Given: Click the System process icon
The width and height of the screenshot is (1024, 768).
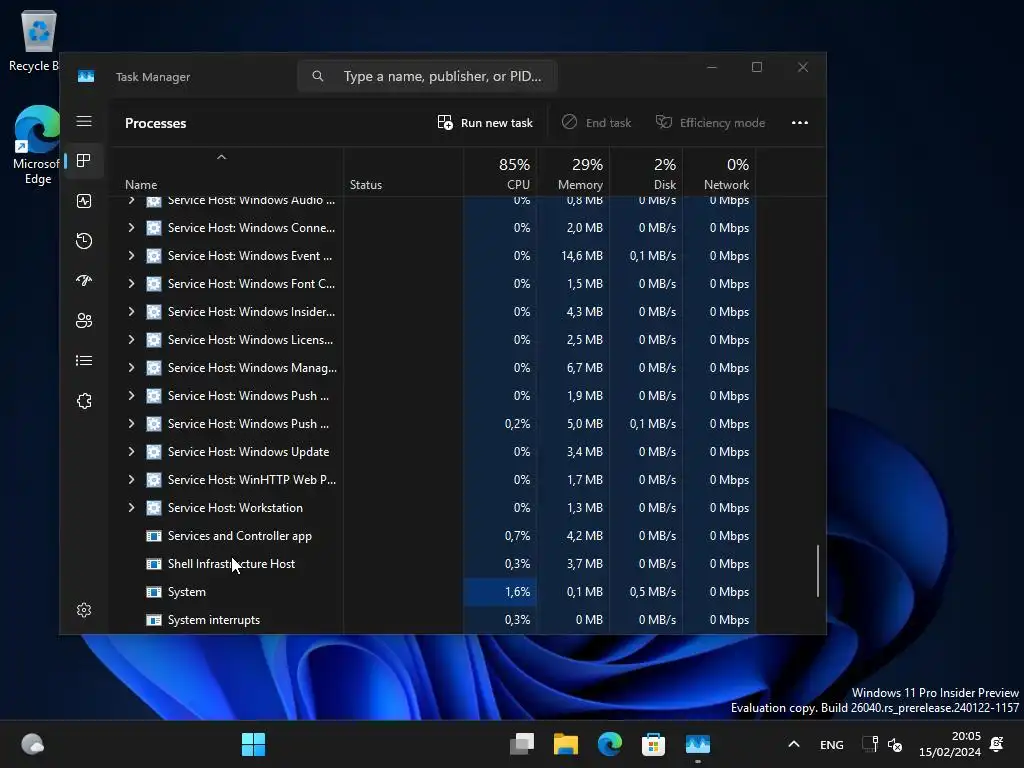Looking at the screenshot, I should 153,592.
